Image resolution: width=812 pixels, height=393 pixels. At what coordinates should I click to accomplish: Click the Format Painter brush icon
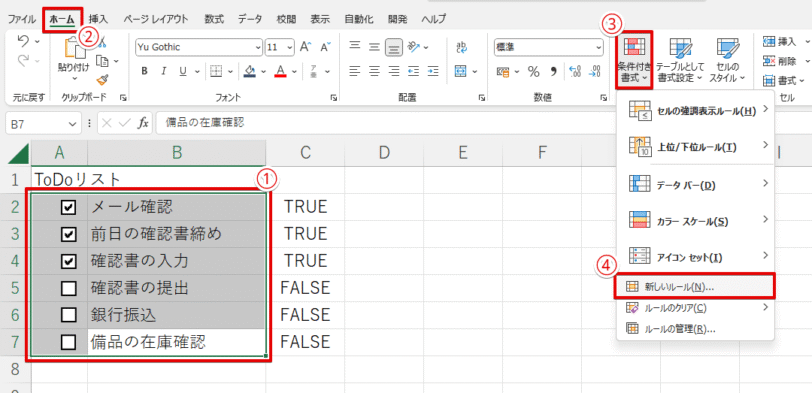102,80
